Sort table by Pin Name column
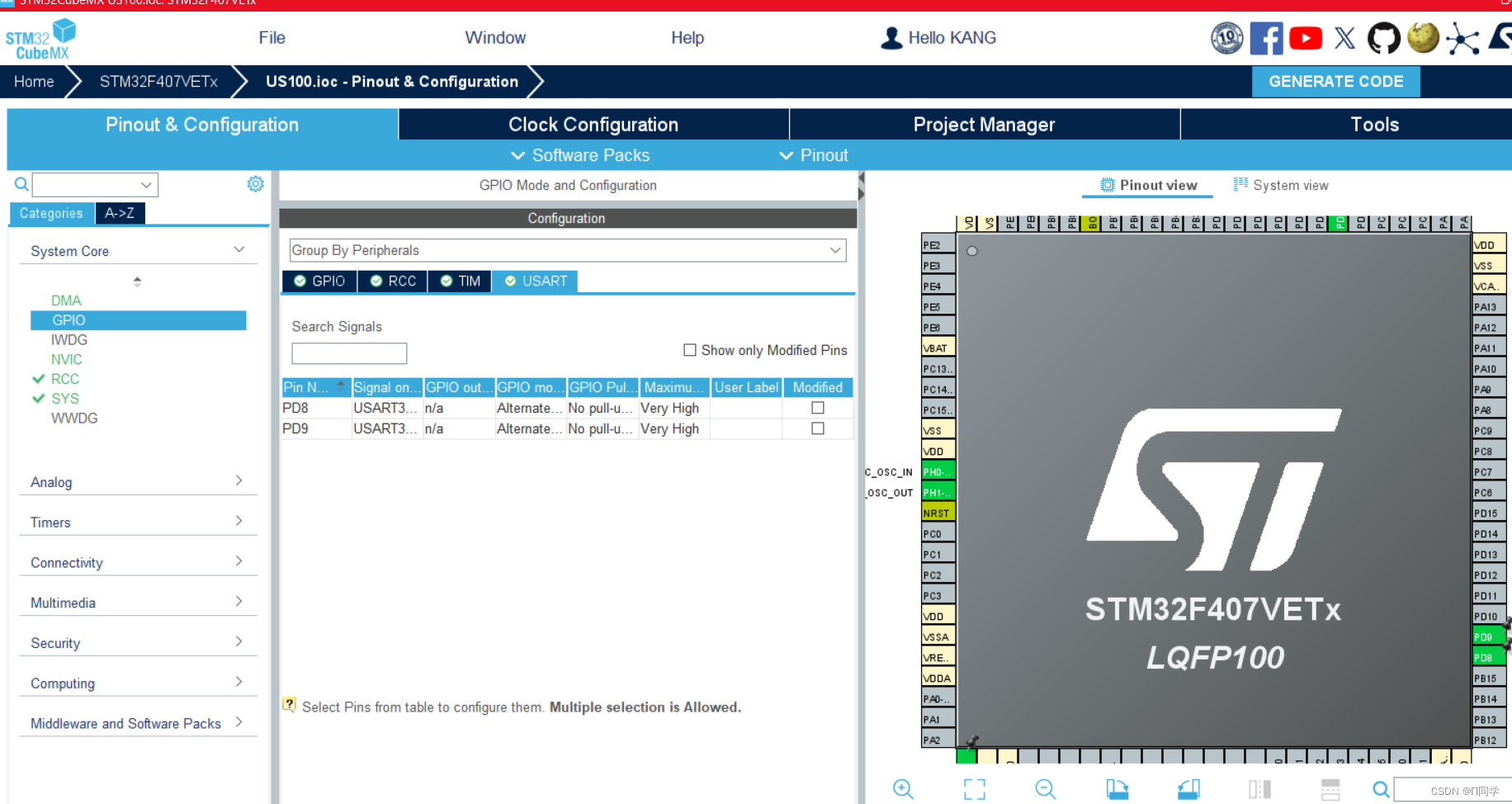This screenshot has height=804, width=1512. coord(316,387)
